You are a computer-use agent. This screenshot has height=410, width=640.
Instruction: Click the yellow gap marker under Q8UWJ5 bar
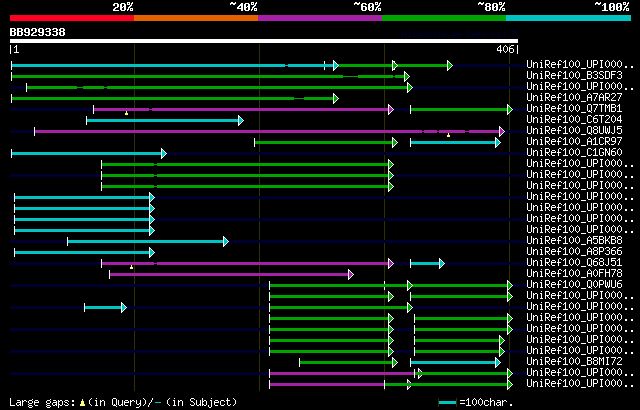pyautogui.click(x=449, y=135)
